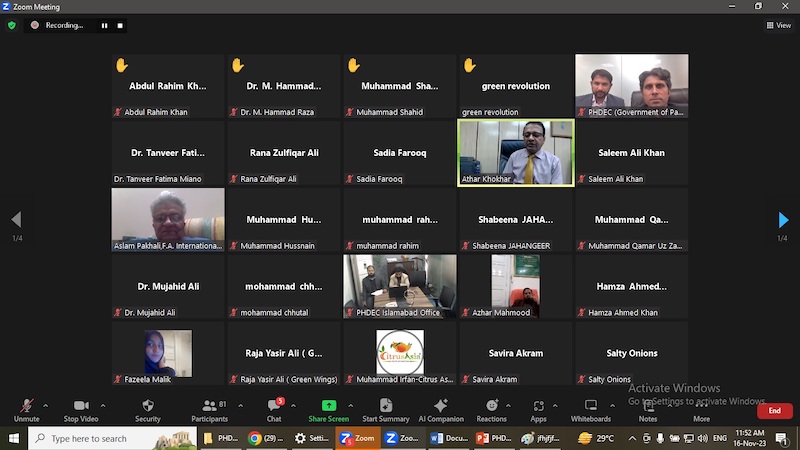This screenshot has width=800, height=450.
Task: Pause the meeting recording
Action: [104, 25]
